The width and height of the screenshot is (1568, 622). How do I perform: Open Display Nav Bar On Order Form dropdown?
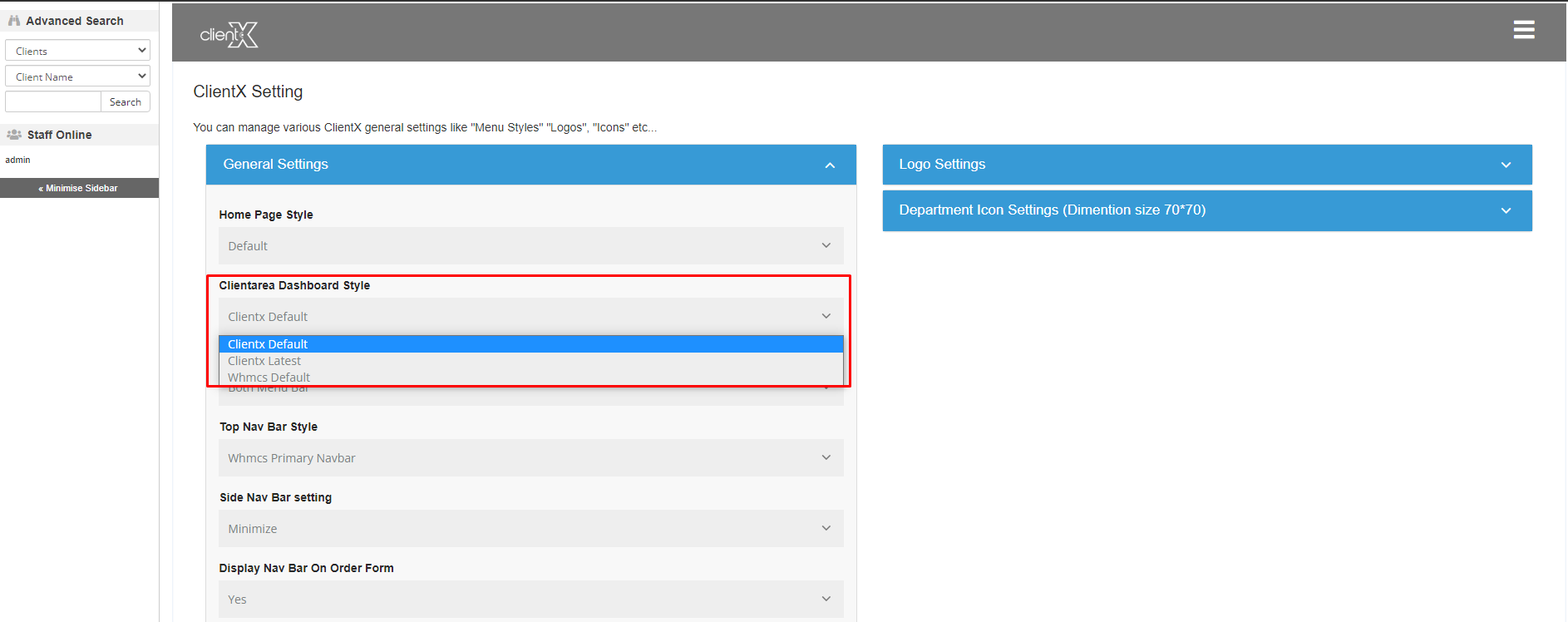[x=530, y=600]
